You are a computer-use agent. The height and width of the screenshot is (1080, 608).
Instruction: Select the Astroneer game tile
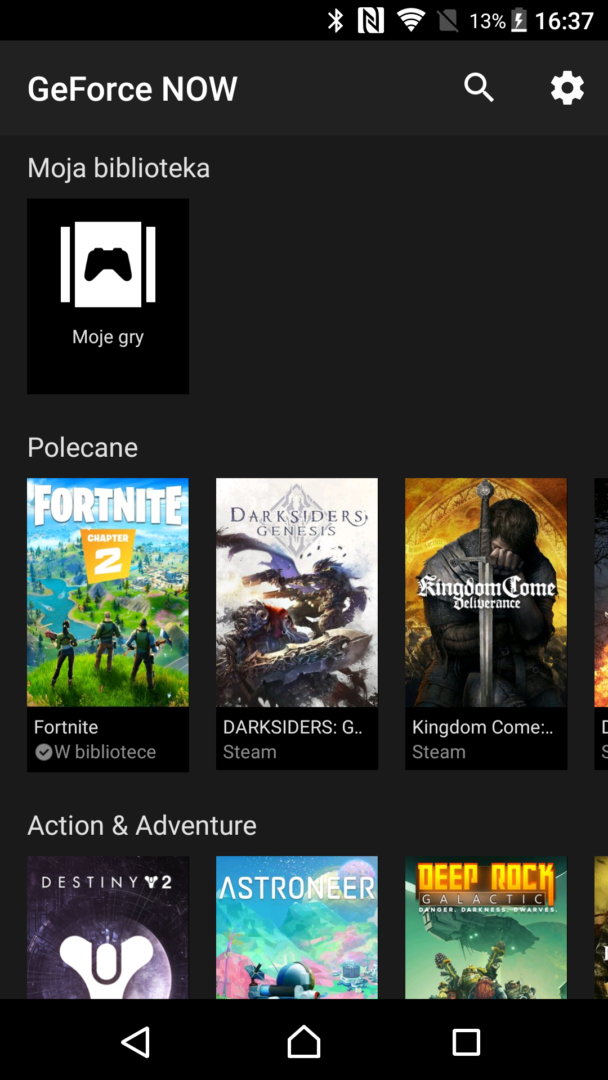coord(297,927)
